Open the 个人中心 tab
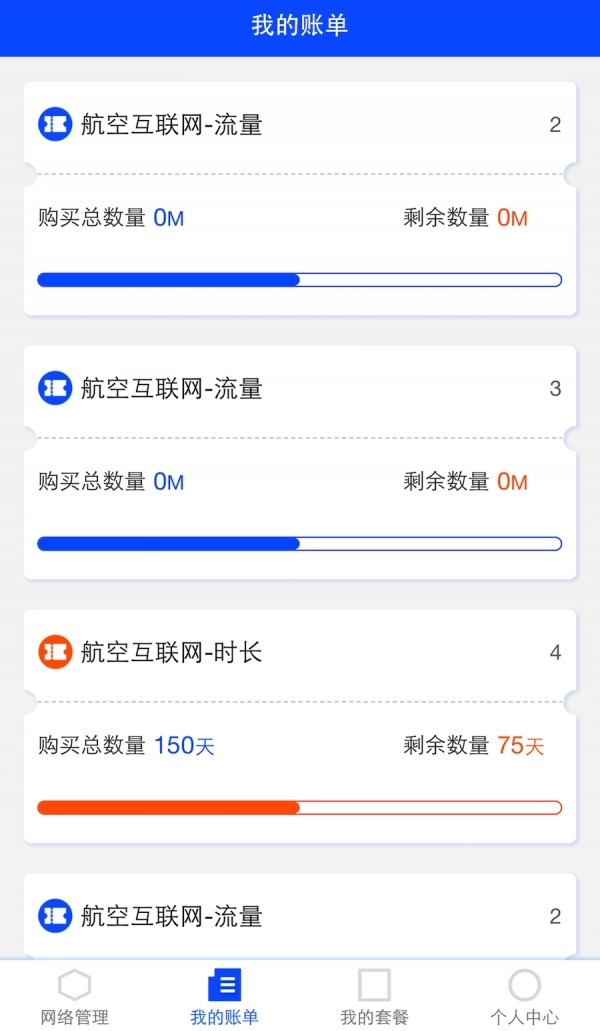 pyautogui.click(x=524, y=997)
